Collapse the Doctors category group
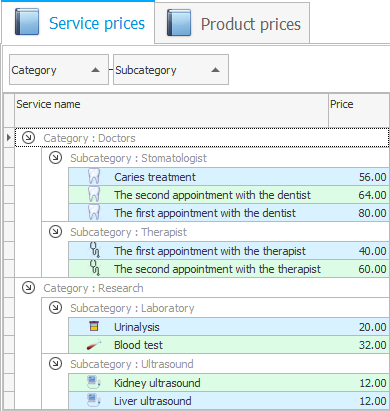This screenshot has width=390, height=411. pos(28,137)
